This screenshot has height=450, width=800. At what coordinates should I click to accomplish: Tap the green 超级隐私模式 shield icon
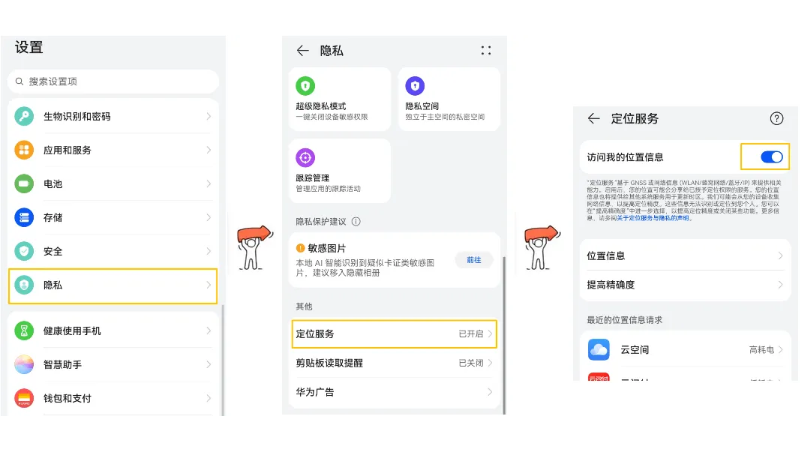point(305,86)
